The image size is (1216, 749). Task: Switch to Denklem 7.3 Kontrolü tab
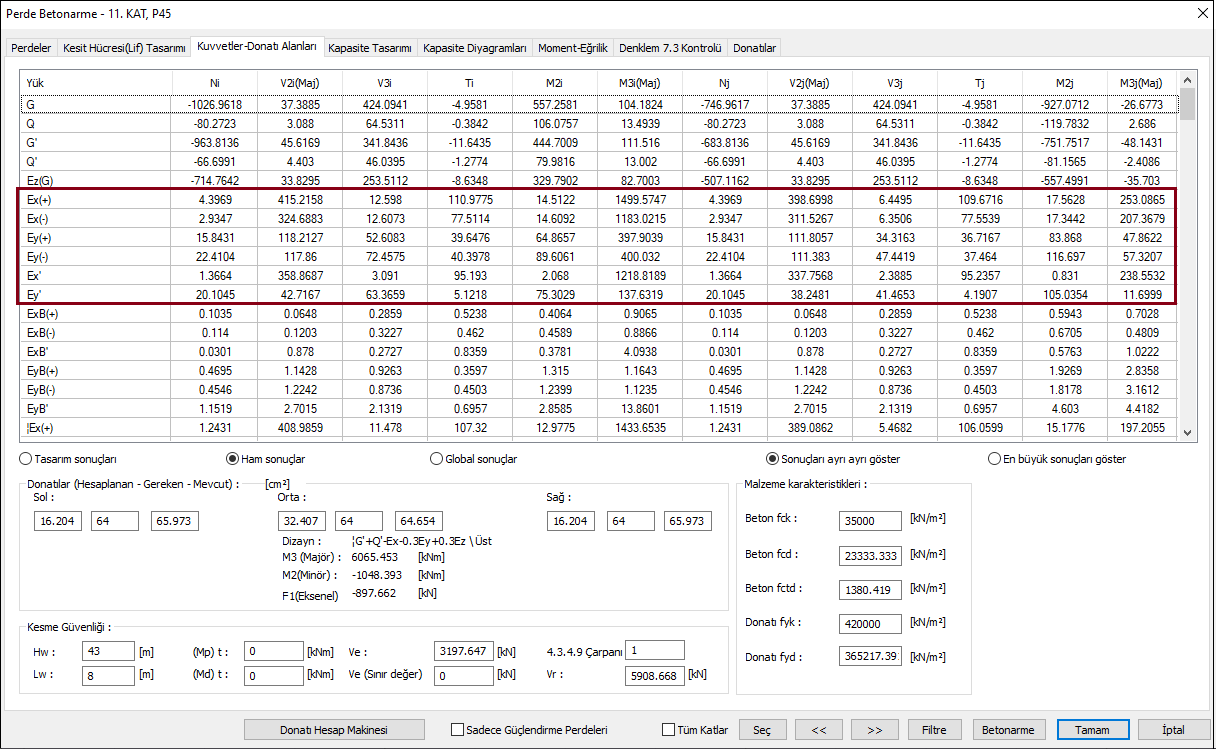click(x=670, y=48)
